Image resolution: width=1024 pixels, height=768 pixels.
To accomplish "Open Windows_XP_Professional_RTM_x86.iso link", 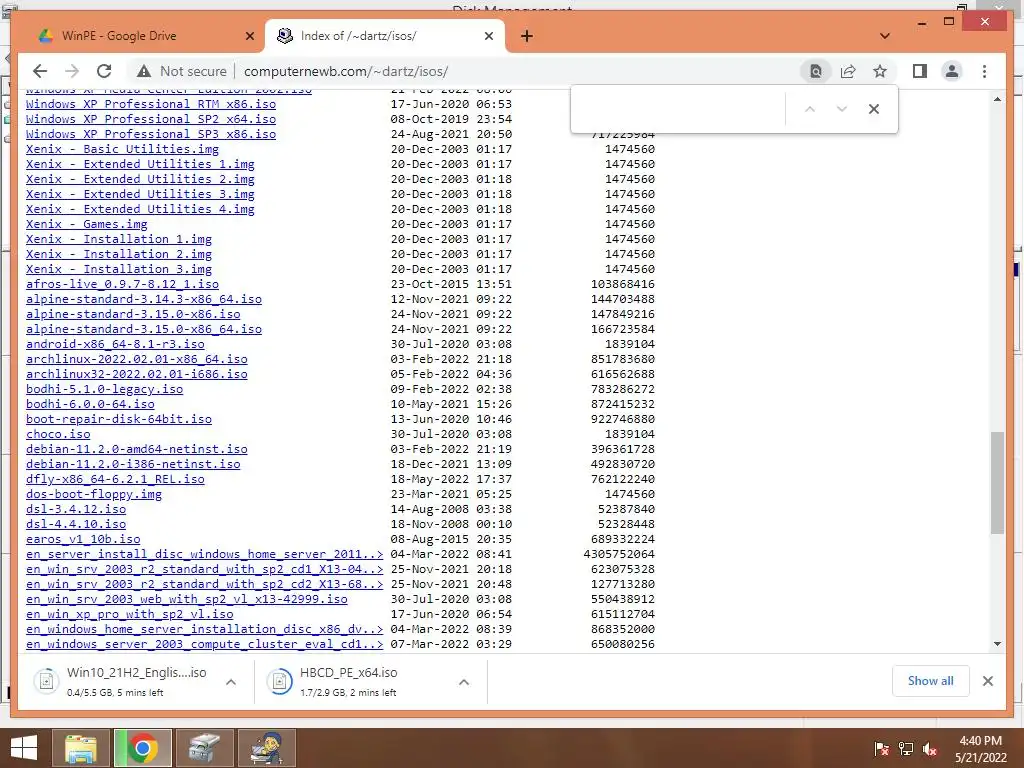I will point(151,104).
